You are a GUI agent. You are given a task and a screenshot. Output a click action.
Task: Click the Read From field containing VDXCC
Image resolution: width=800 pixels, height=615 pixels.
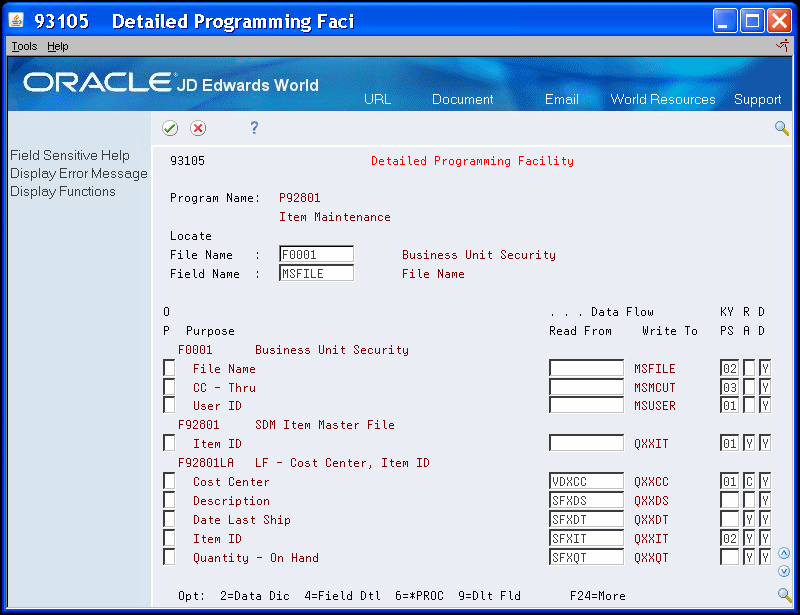pos(586,481)
